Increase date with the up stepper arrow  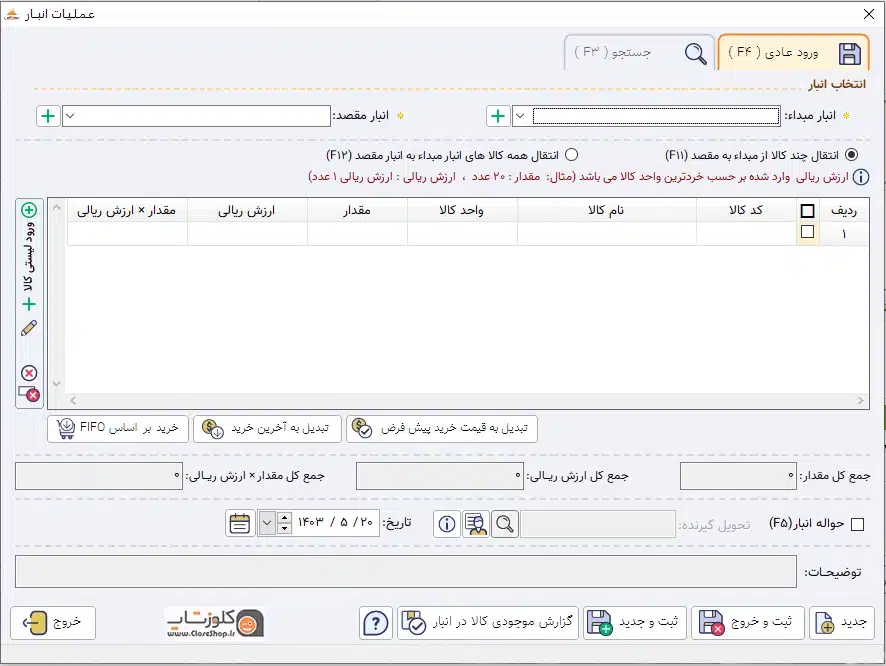click(284, 517)
